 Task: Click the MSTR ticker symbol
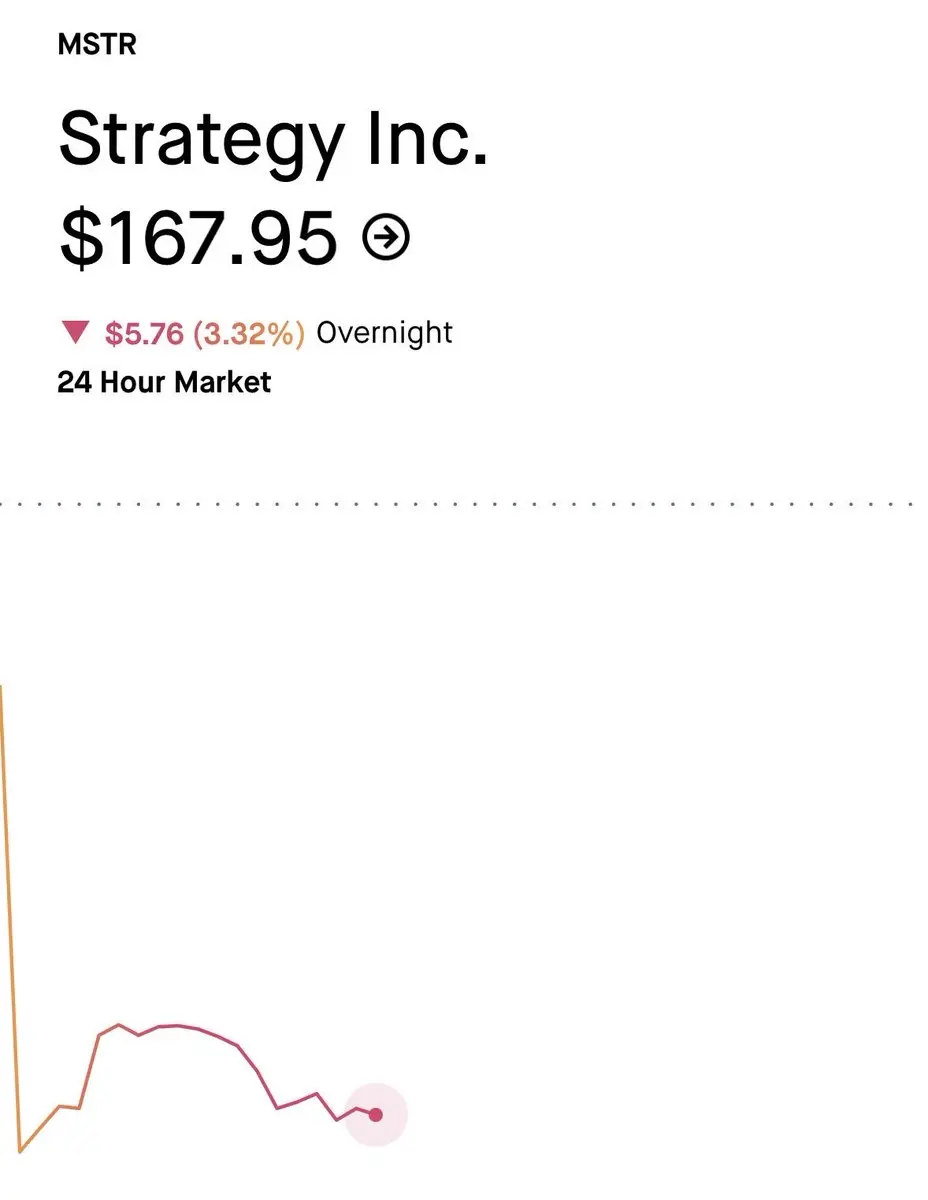tap(97, 45)
